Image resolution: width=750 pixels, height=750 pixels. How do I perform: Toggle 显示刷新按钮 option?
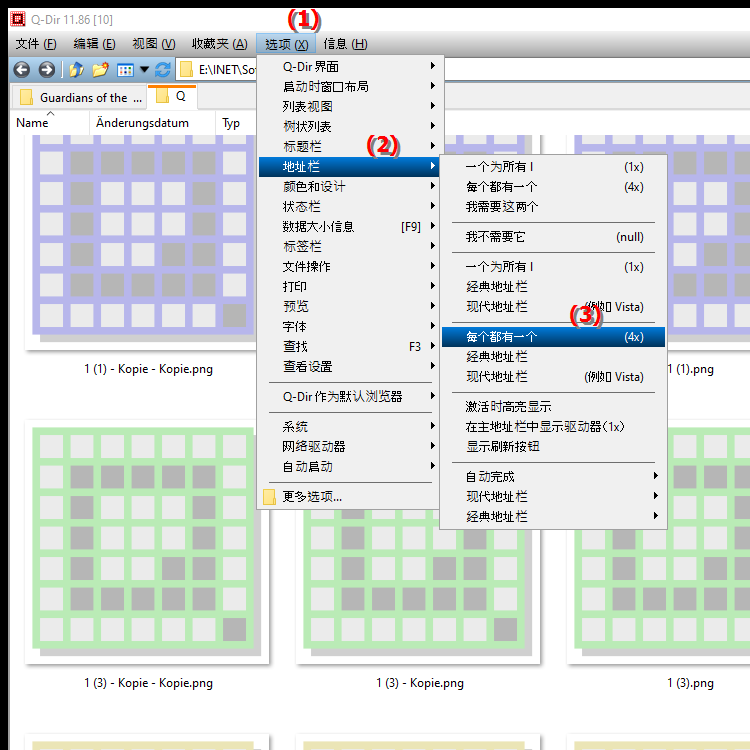tap(553, 447)
